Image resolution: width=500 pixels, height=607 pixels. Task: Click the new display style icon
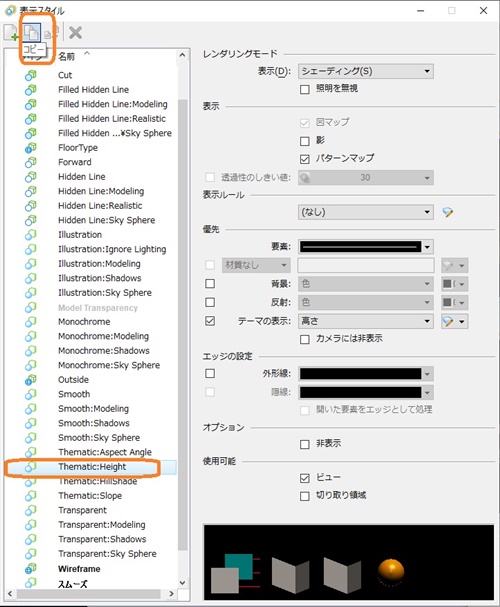point(11,33)
